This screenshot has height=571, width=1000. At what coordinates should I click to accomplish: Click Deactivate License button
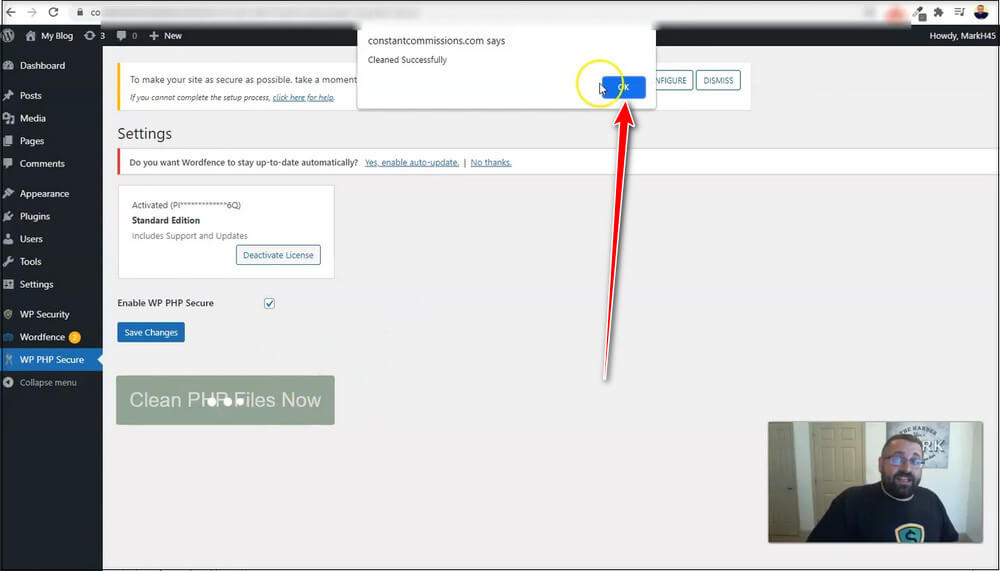[278, 255]
